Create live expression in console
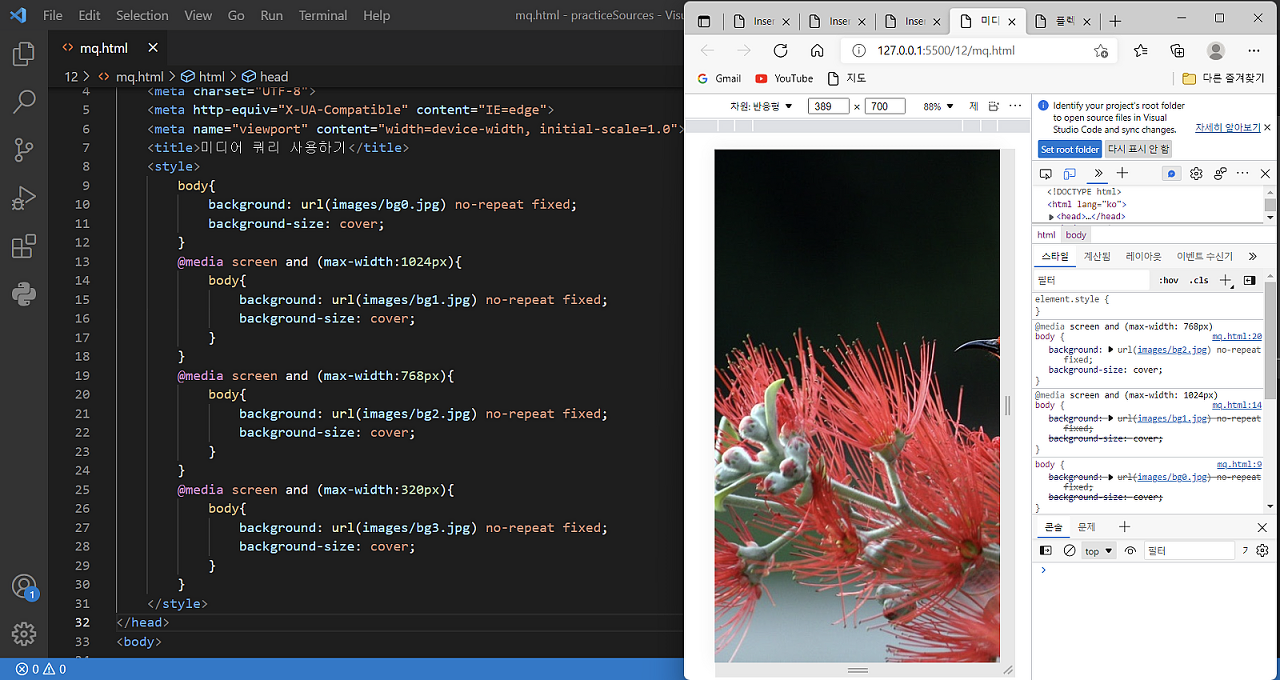Viewport: 1280px width, 680px height. [1131, 551]
